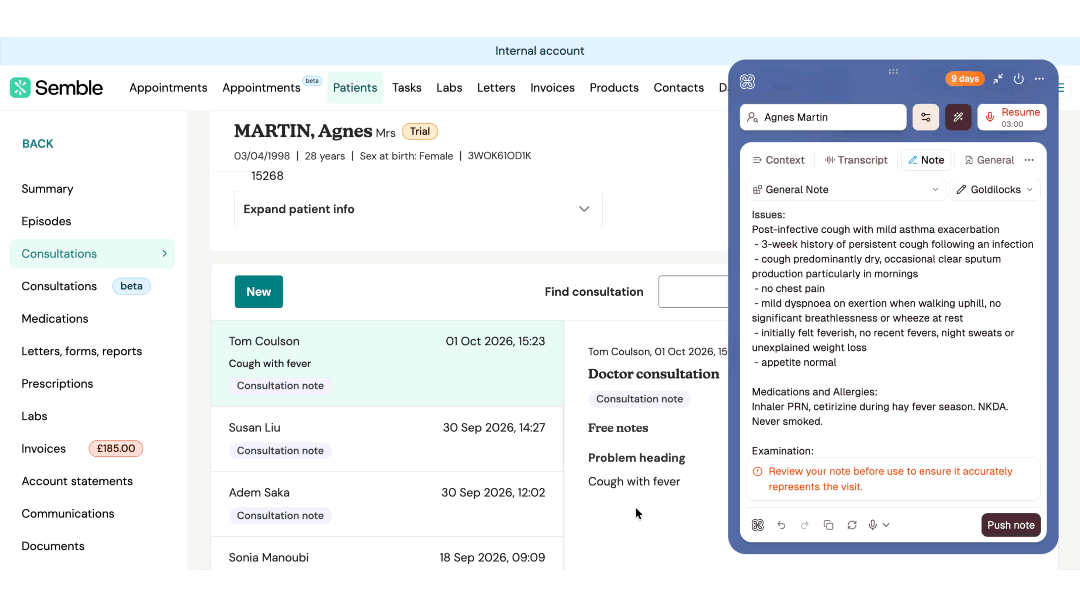The width and height of the screenshot is (1080, 608).
Task: Expand the Consultations sidebar chevron
Action: tap(164, 253)
